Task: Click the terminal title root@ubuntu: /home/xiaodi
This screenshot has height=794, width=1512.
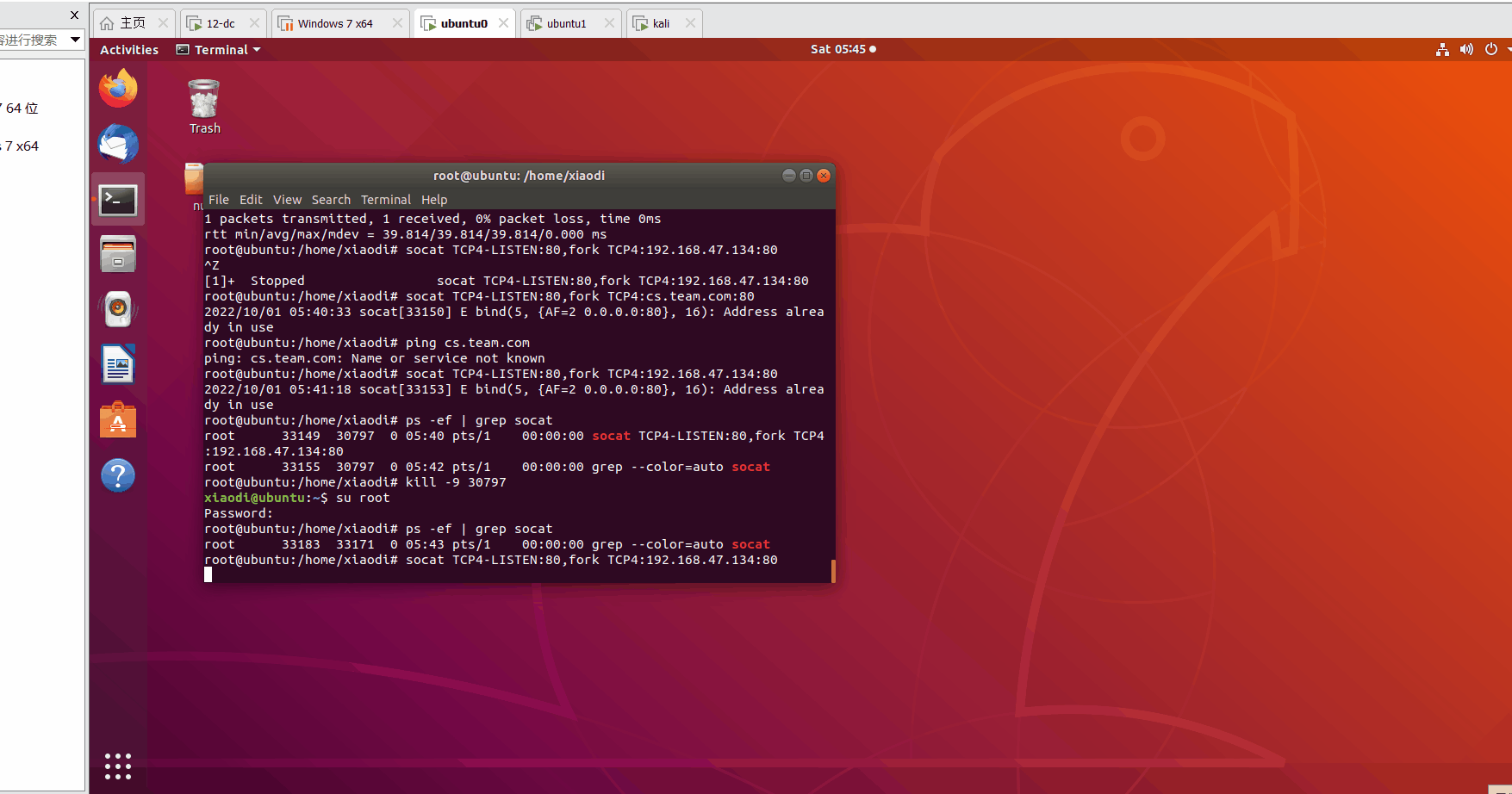Action: tap(519, 176)
